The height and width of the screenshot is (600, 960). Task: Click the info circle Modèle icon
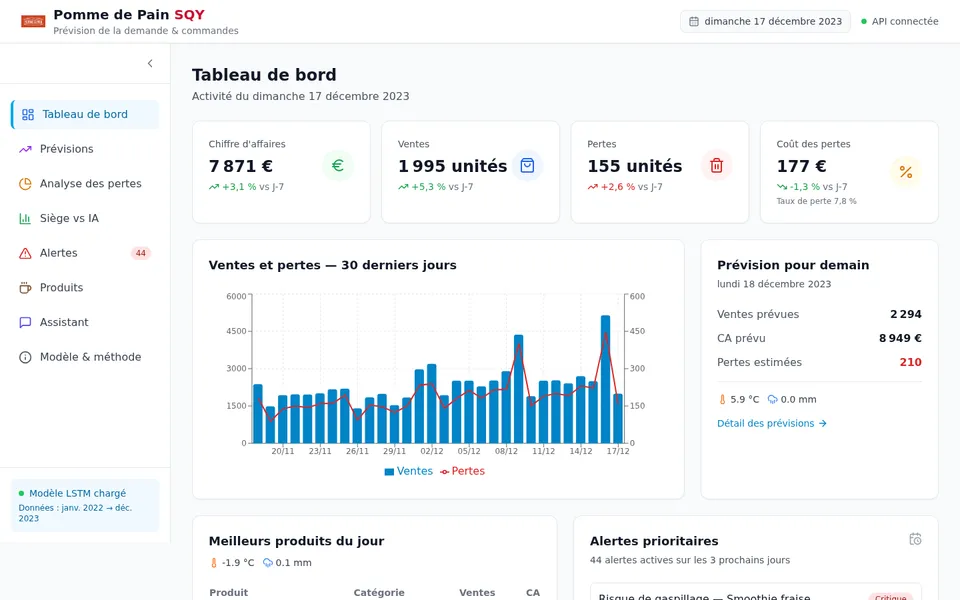[x=25, y=357]
